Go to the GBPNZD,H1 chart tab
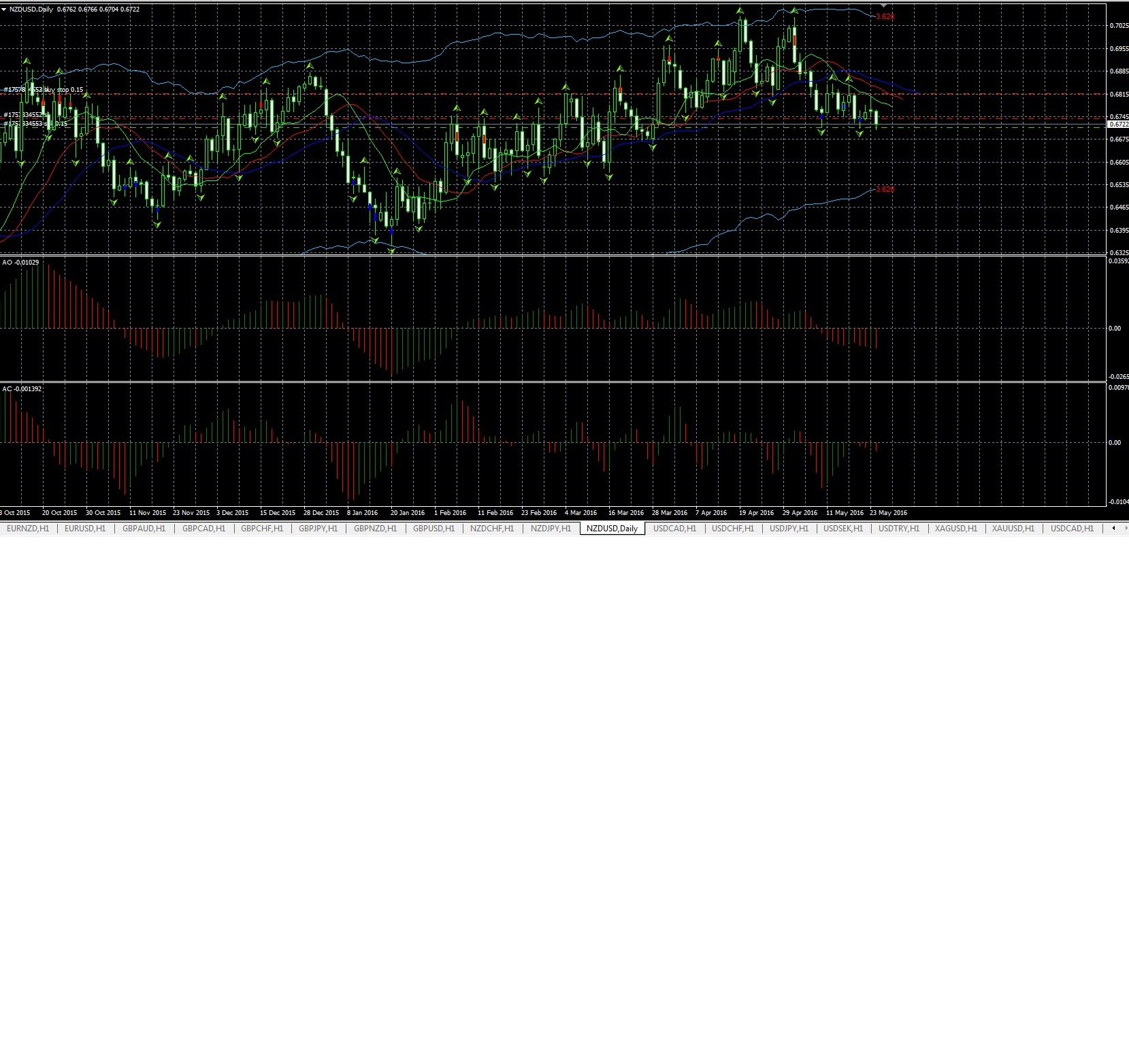Image resolution: width=1129 pixels, height=1064 pixels. [x=375, y=529]
